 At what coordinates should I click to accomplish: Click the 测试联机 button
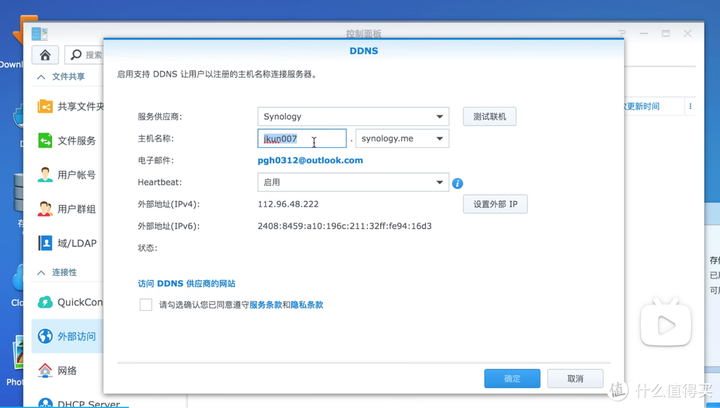(489, 117)
